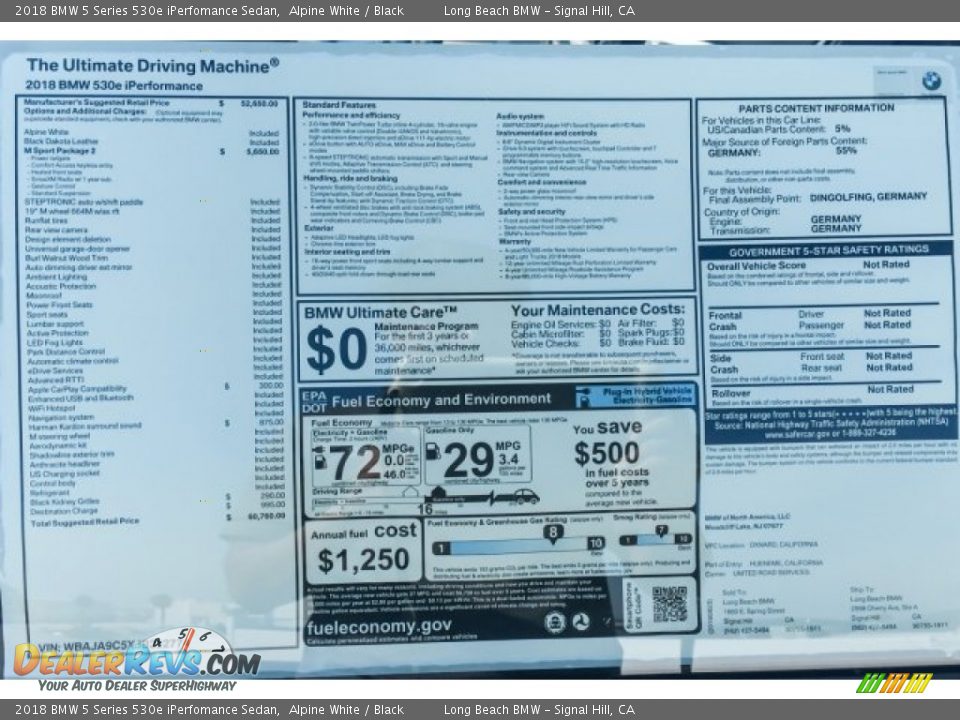Click the Smog Rating scale

655,540
